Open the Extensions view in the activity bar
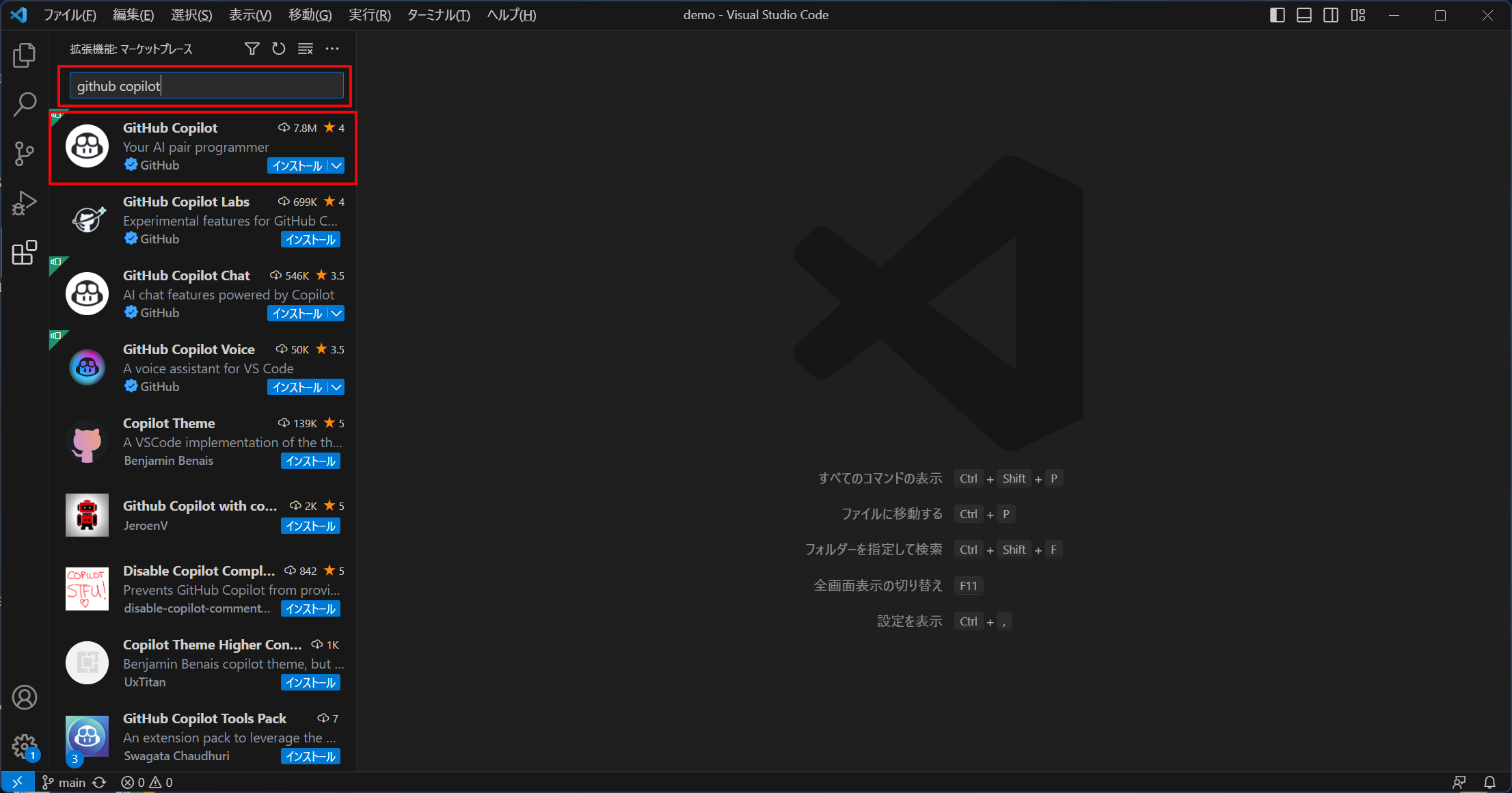Screen dimensions: 1512x793 (x=25, y=252)
